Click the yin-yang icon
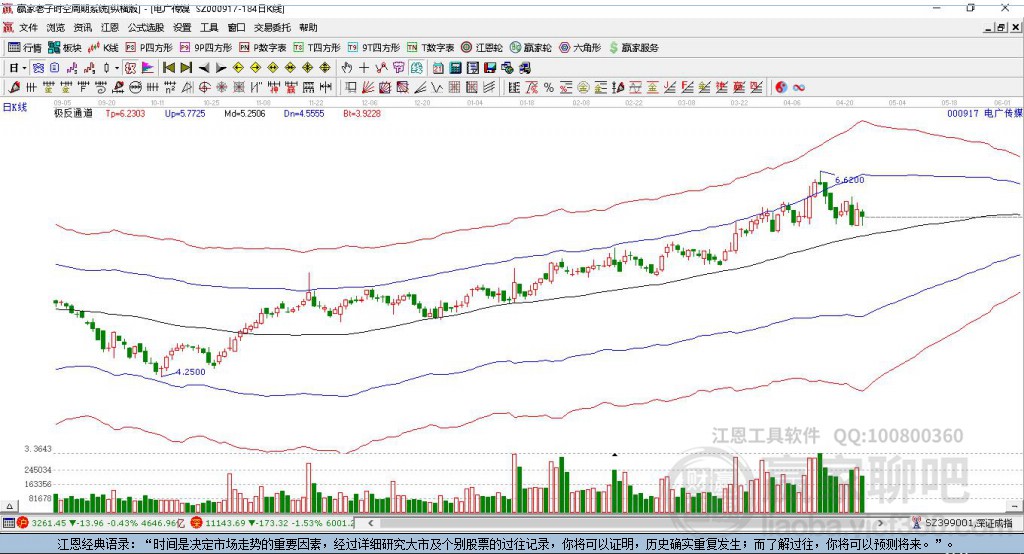Screen dimensions: 1024x554 click(781, 87)
